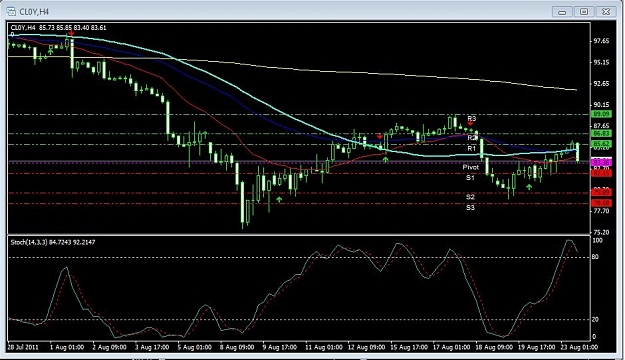Image resolution: width=625 pixels, height=360 pixels.
Task: Click the green 89.09 price tag
Action: tap(601, 114)
